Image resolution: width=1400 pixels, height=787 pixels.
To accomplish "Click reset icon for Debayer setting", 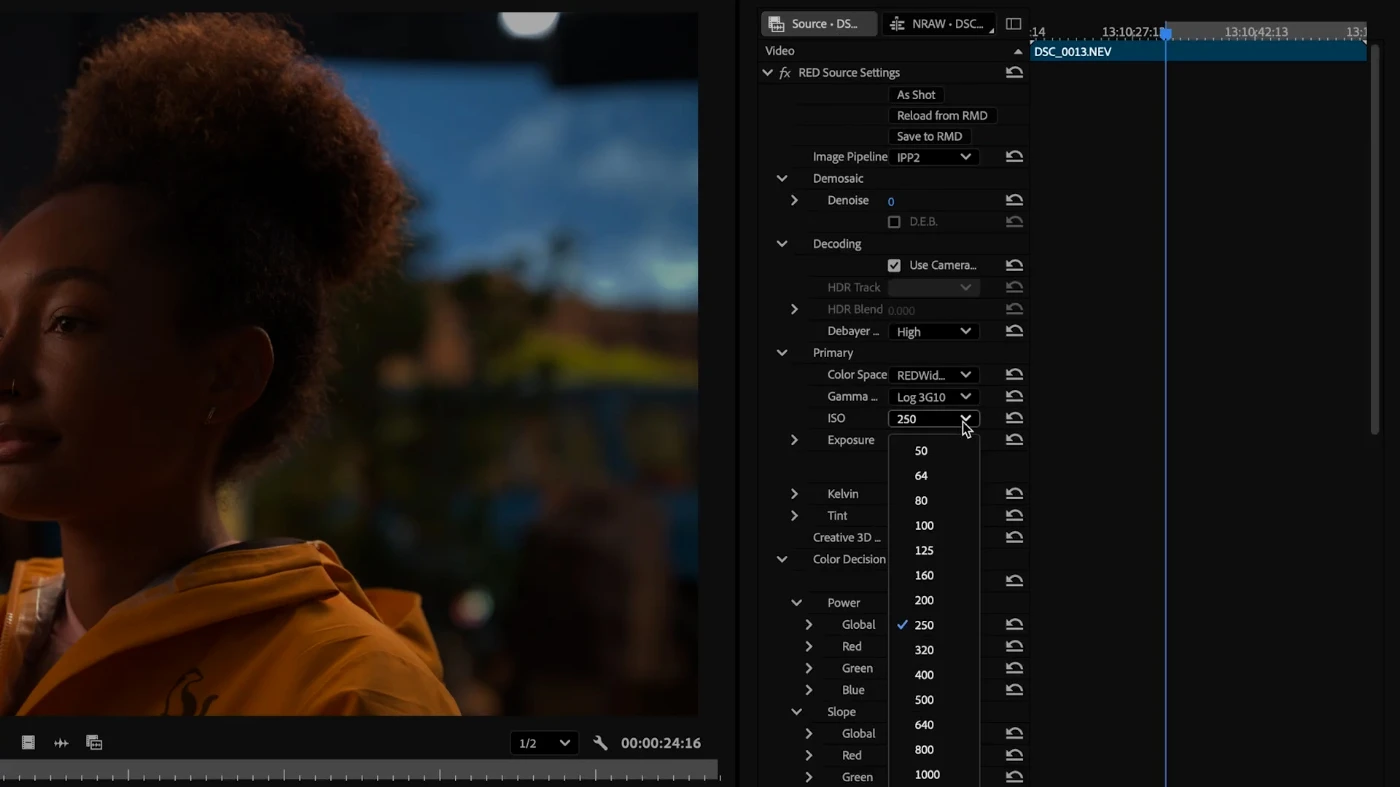I will tap(1014, 331).
